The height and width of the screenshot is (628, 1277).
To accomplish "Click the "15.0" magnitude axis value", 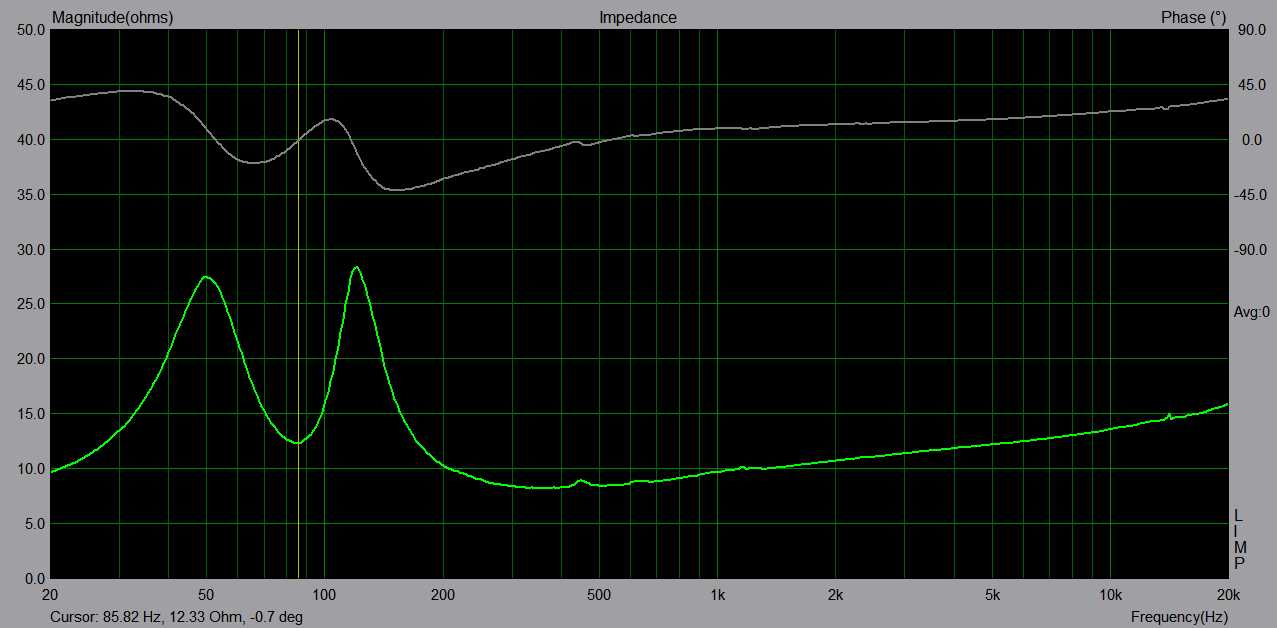I will click(32, 414).
